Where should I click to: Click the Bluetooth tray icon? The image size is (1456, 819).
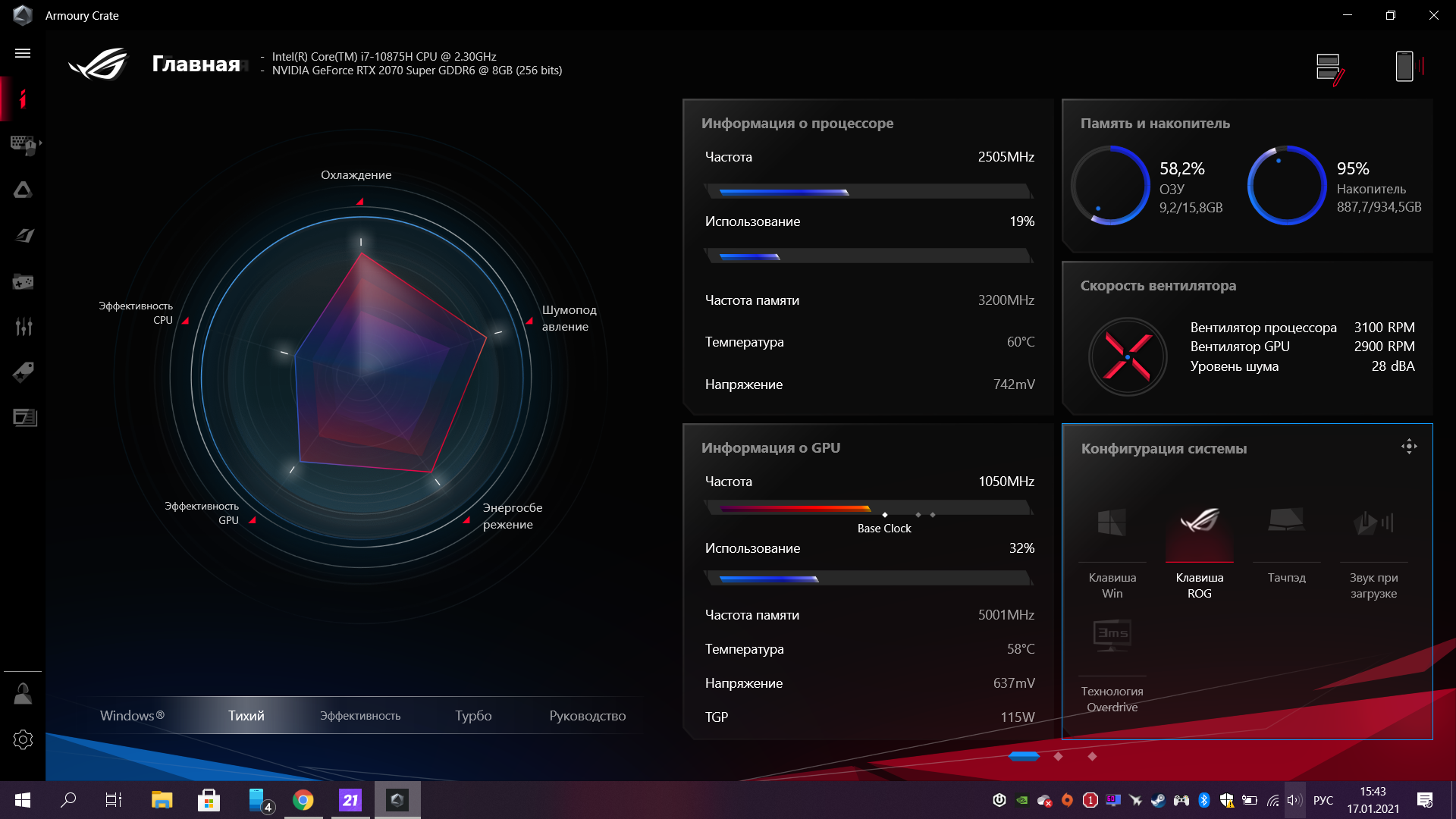(1203, 800)
